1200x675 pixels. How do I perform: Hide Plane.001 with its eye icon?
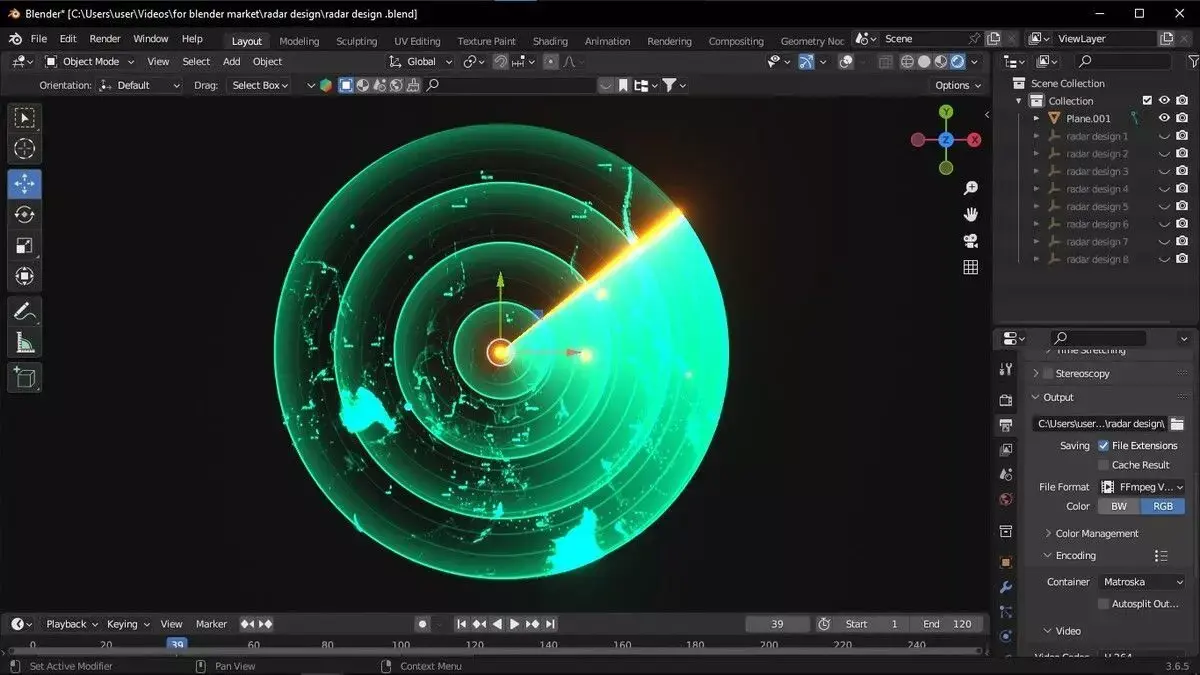1164,118
